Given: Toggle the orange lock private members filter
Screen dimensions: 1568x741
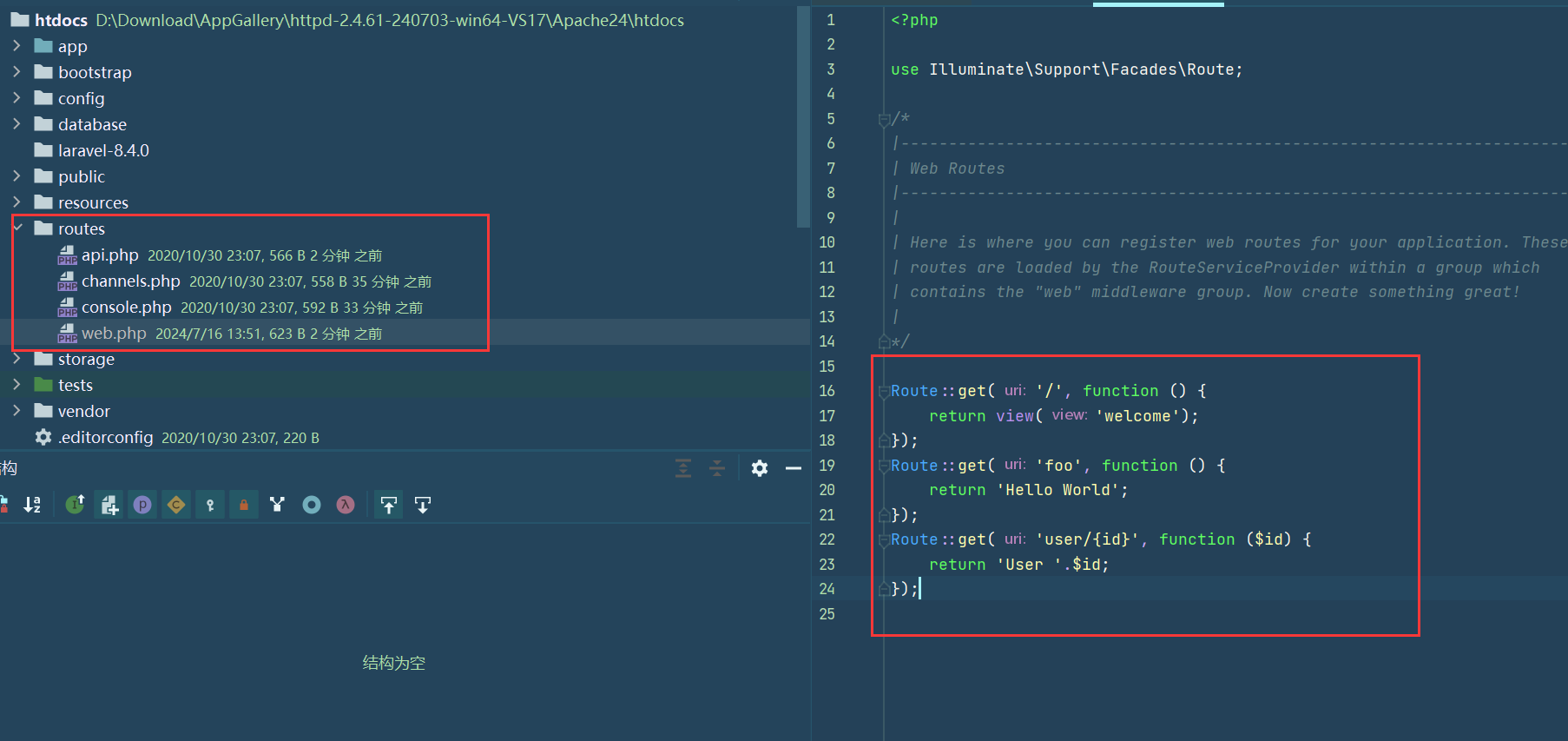Looking at the screenshot, I should [x=244, y=505].
